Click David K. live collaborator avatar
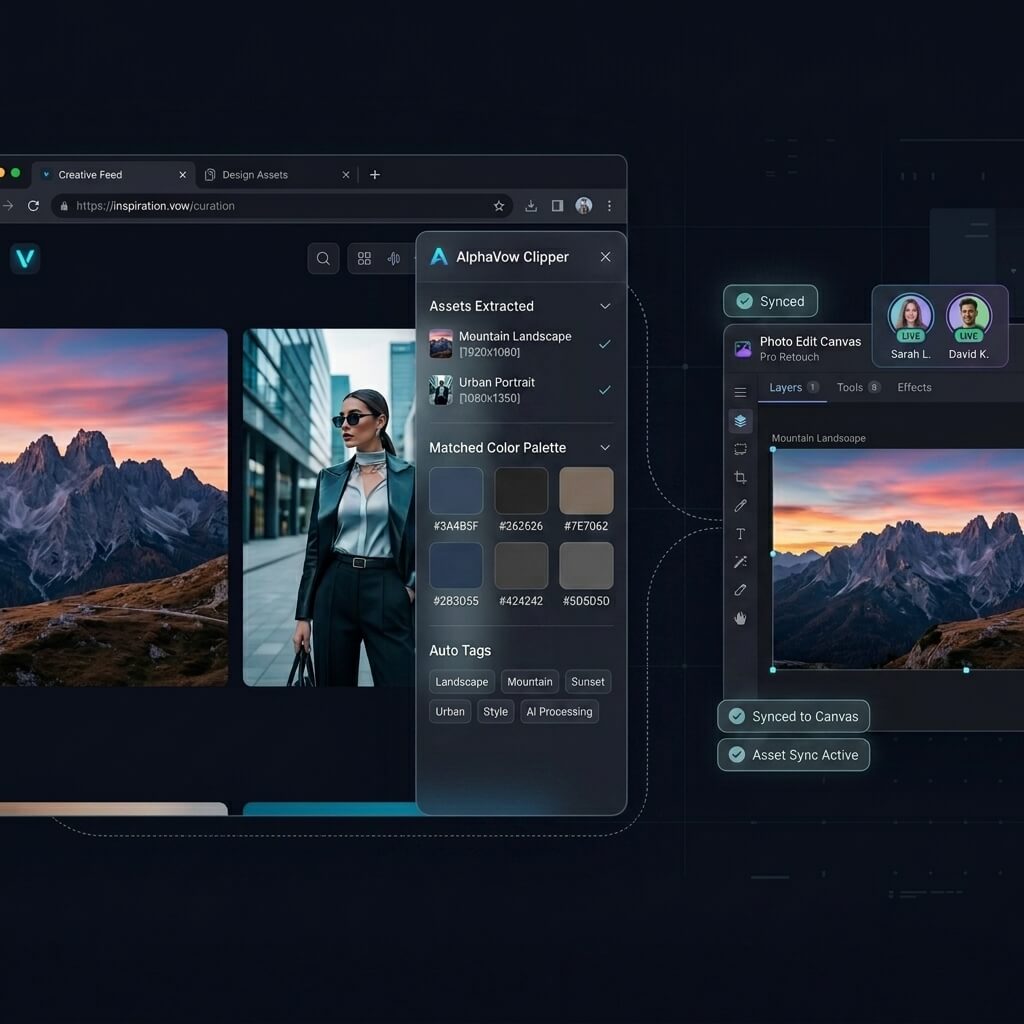This screenshot has width=1024, height=1024. [x=968, y=317]
